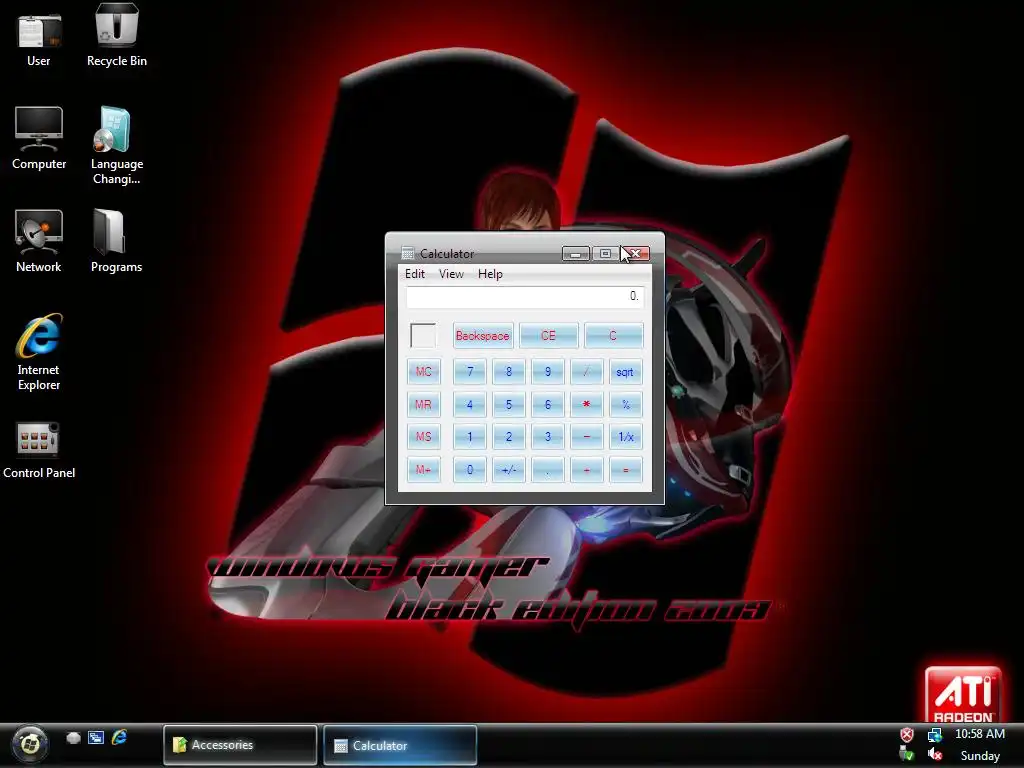The height and width of the screenshot is (768, 1024).
Task: Switch to Accessories taskbar window
Action: coord(240,744)
